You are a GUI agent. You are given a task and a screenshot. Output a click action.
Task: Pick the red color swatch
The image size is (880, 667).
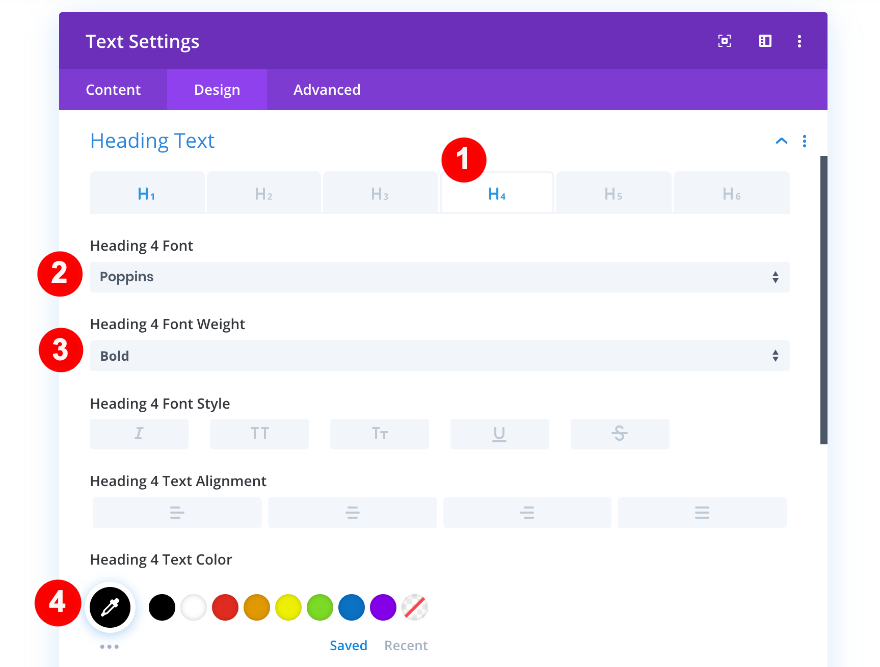pyautogui.click(x=225, y=607)
